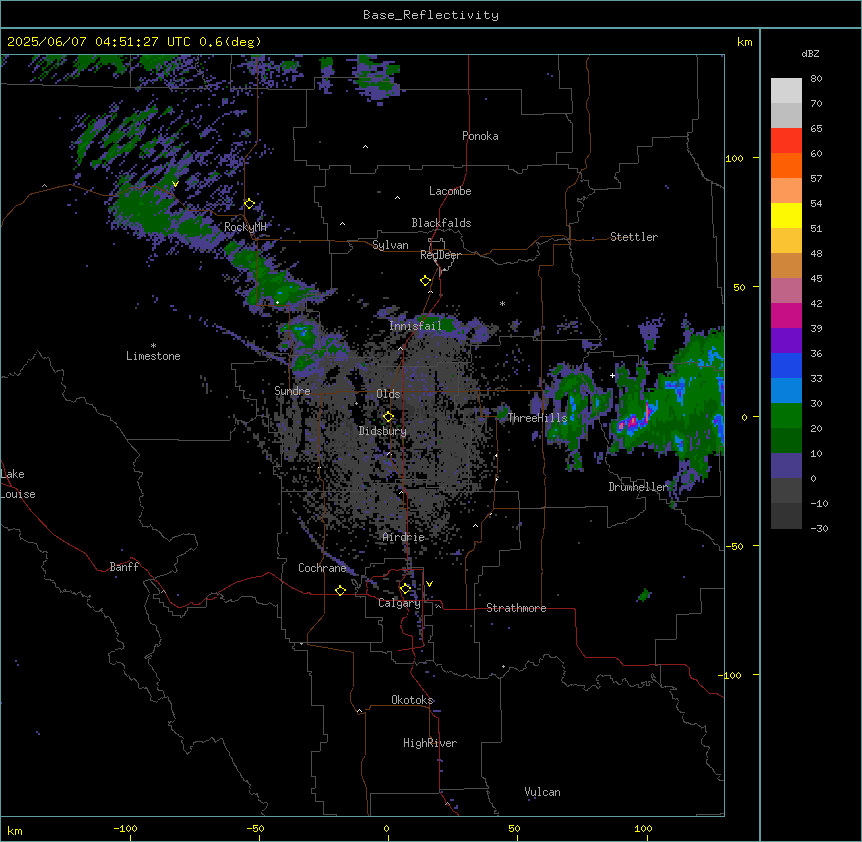Screen dimensions: 862x842
Task: Pick the orange 57-60 dBZ legend swatch
Action: 786,165
